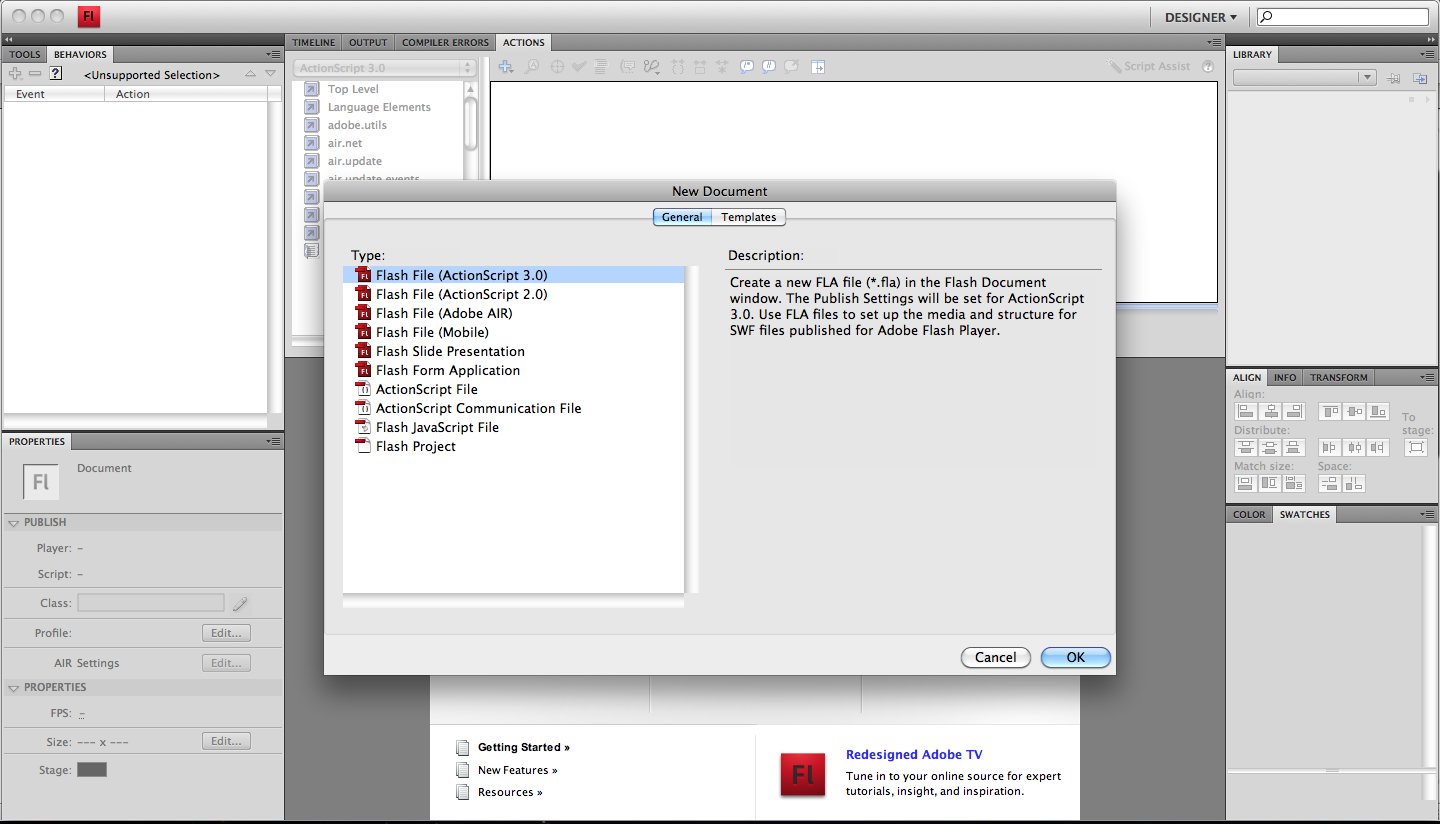Select Flash Project in type list
1440x824 pixels.
(514, 446)
